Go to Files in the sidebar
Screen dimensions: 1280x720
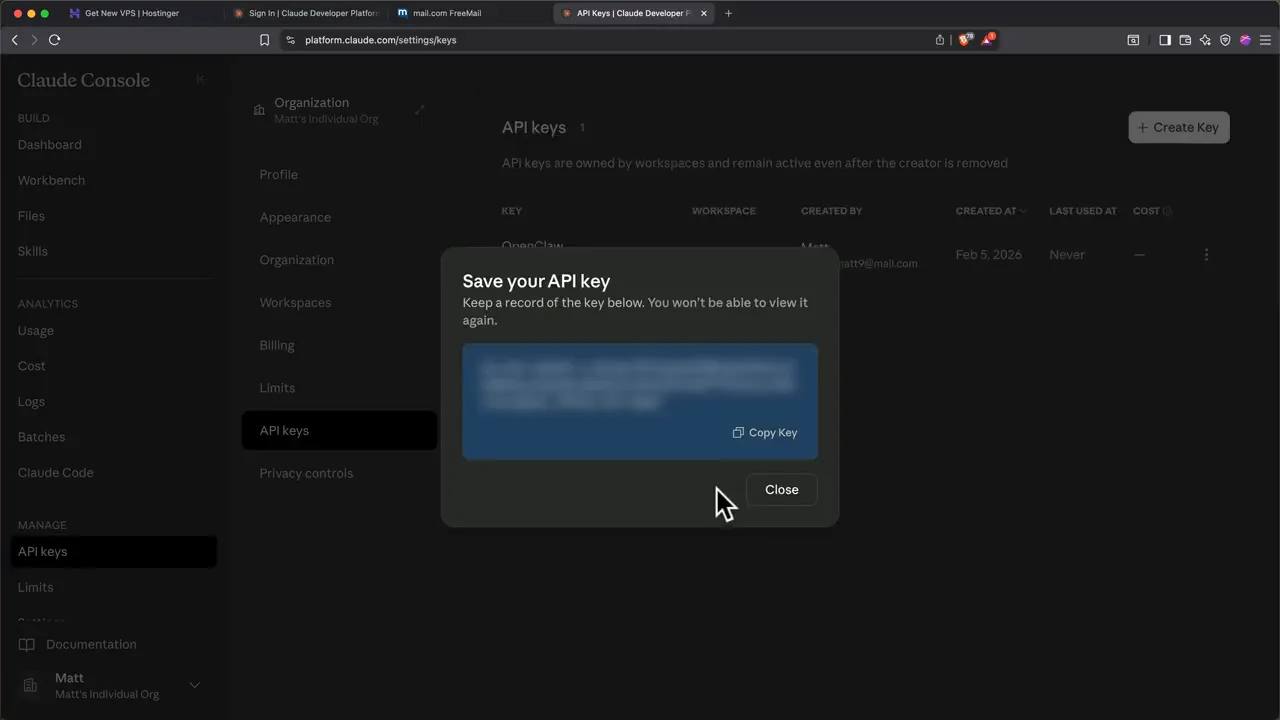pyautogui.click(x=31, y=216)
